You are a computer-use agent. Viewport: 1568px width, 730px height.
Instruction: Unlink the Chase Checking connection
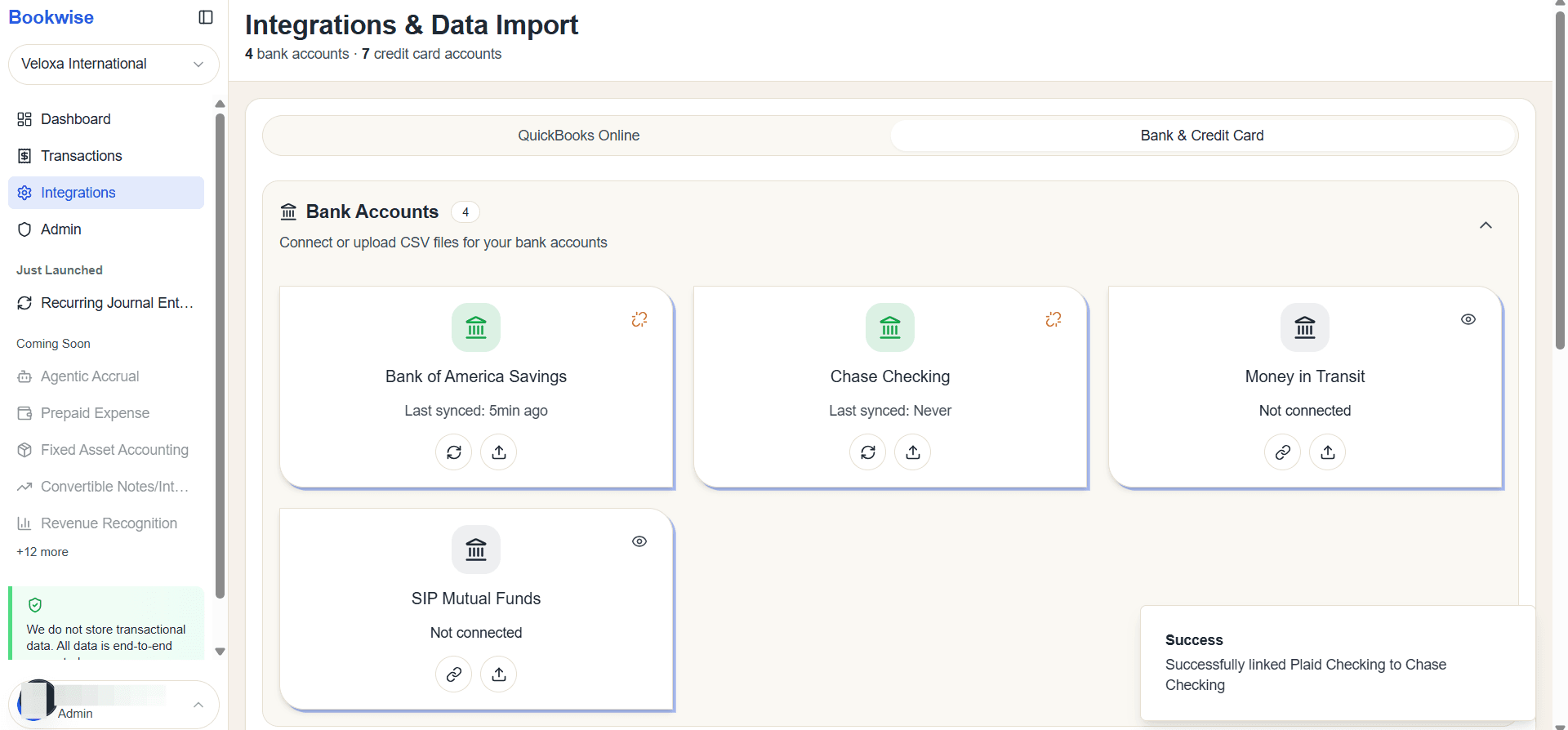[x=1053, y=319]
